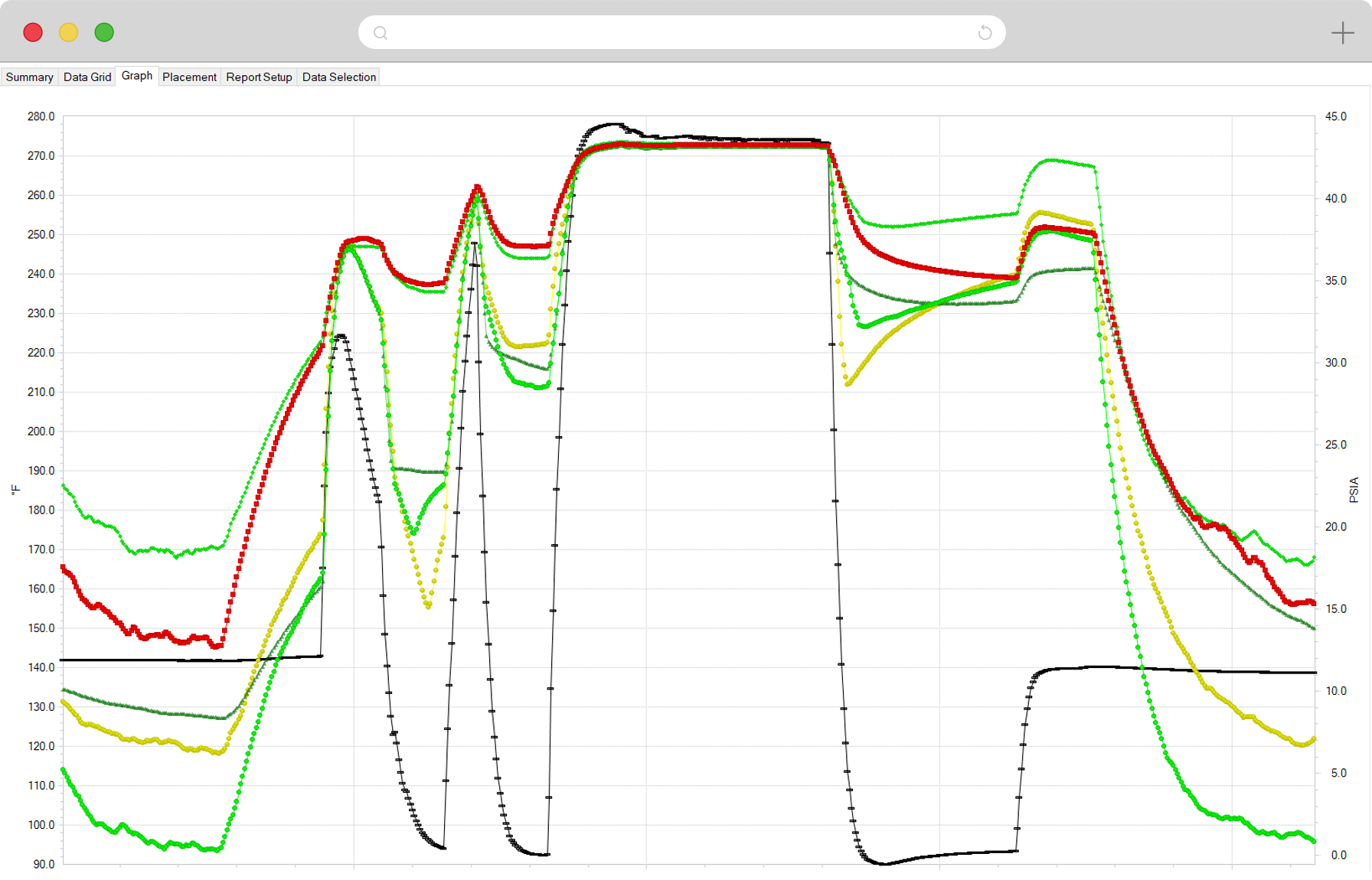Switch to the Data Selection tab
Viewport: 1372px width, 880px height.
click(x=339, y=77)
